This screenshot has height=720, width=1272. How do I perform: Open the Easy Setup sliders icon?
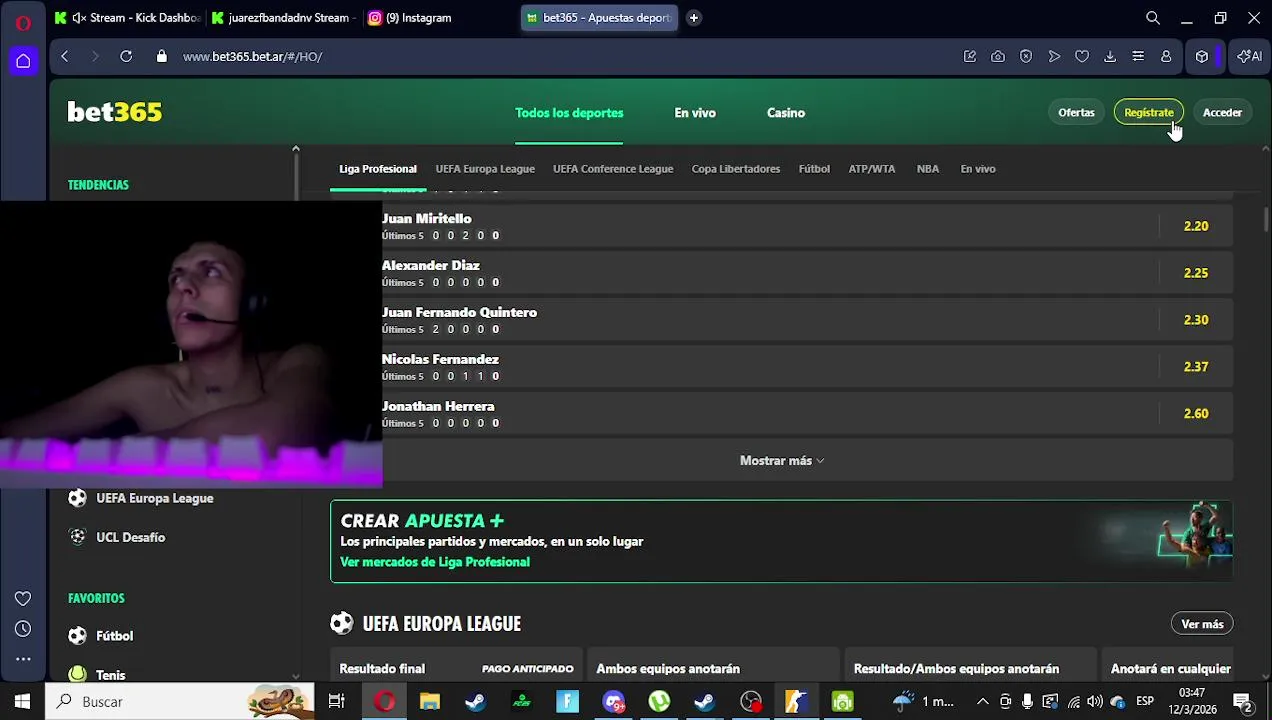pyautogui.click(x=1138, y=57)
